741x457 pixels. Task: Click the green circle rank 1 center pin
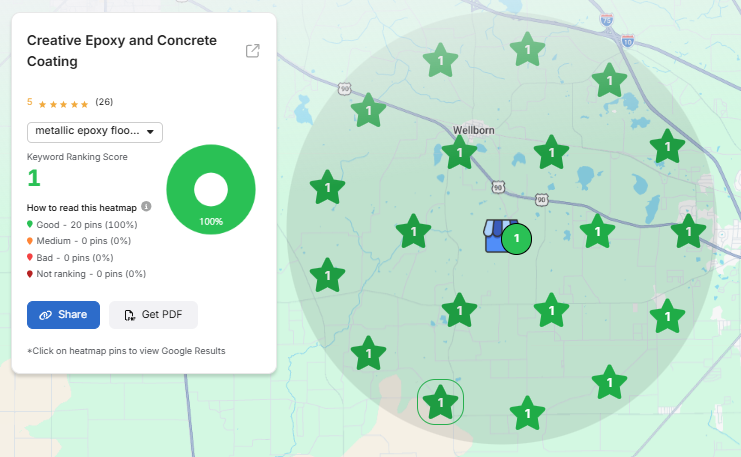(x=516, y=239)
